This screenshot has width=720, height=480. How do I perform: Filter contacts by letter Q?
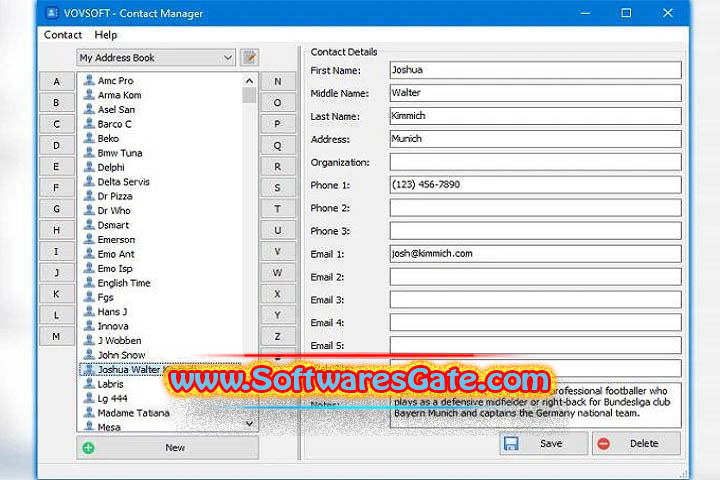click(278, 146)
